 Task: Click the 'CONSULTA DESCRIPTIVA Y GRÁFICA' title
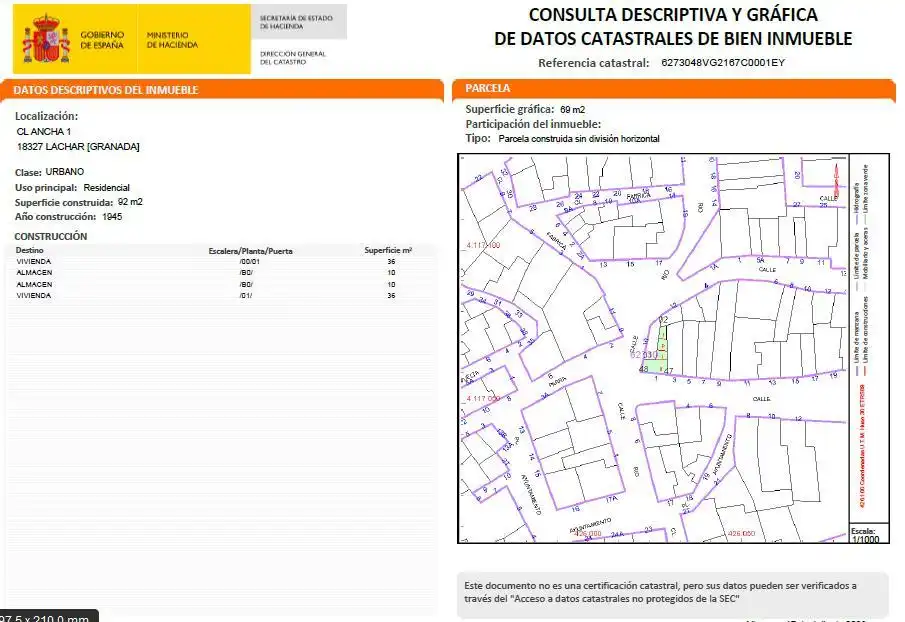[x=673, y=14]
